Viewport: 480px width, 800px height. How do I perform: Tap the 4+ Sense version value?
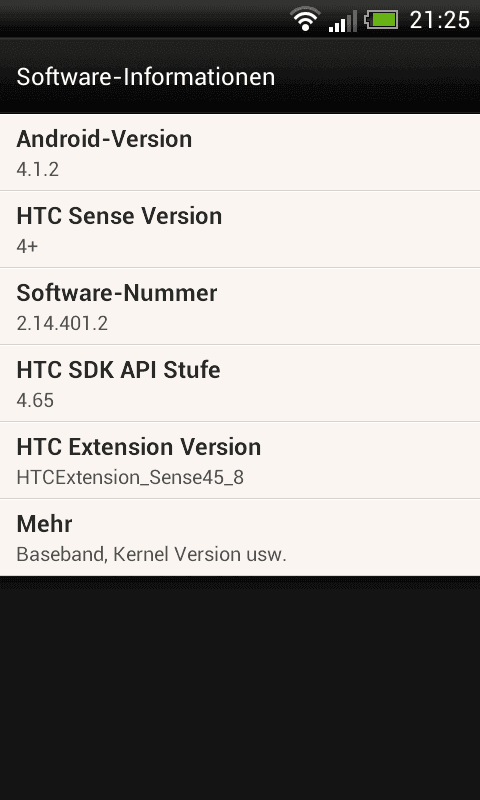[28, 246]
